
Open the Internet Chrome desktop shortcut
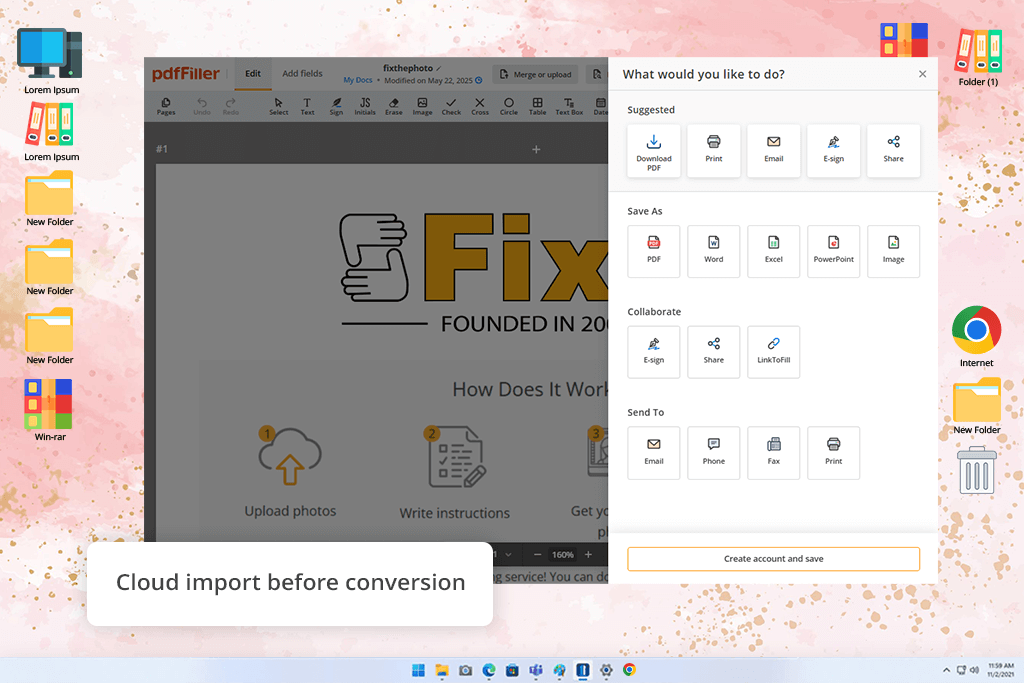point(976,337)
